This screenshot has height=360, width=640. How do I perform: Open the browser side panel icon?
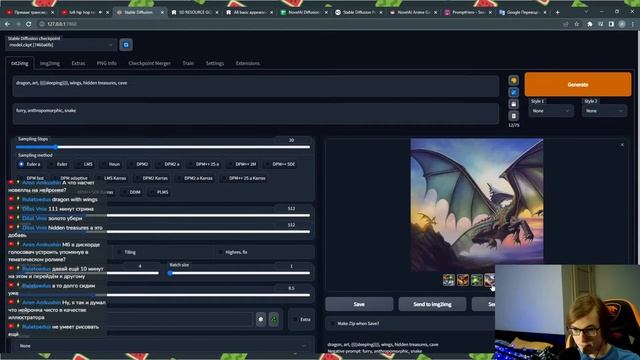[x=611, y=24]
